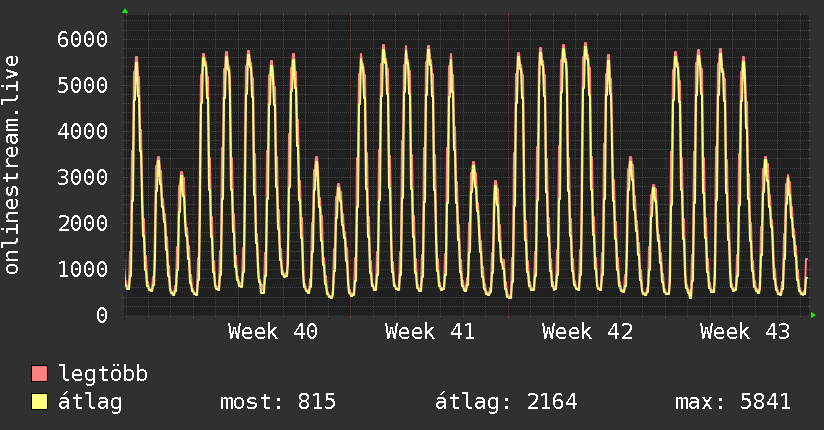Screen dimensions: 824x430
Task: Click the 5000 y-axis value
Action: click(x=83, y=85)
